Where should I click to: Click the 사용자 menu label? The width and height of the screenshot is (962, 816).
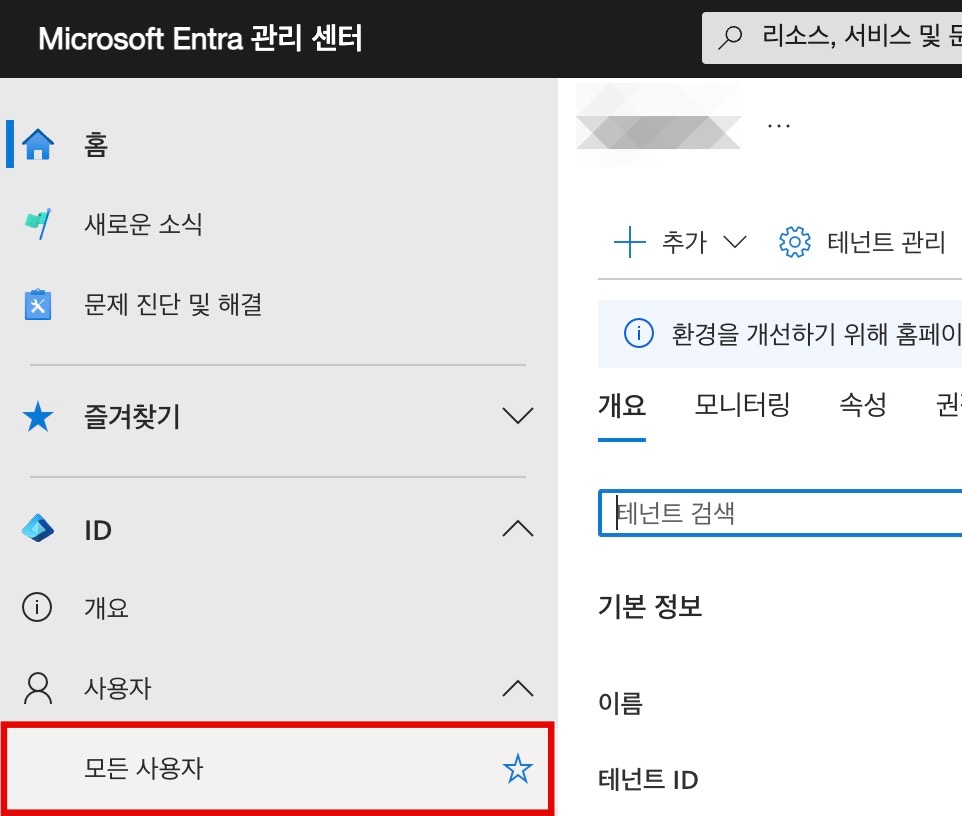tap(117, 688)
